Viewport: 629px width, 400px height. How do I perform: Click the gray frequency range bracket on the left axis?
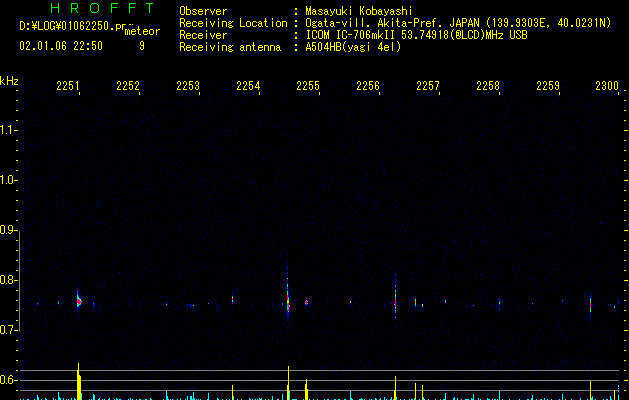19,280
